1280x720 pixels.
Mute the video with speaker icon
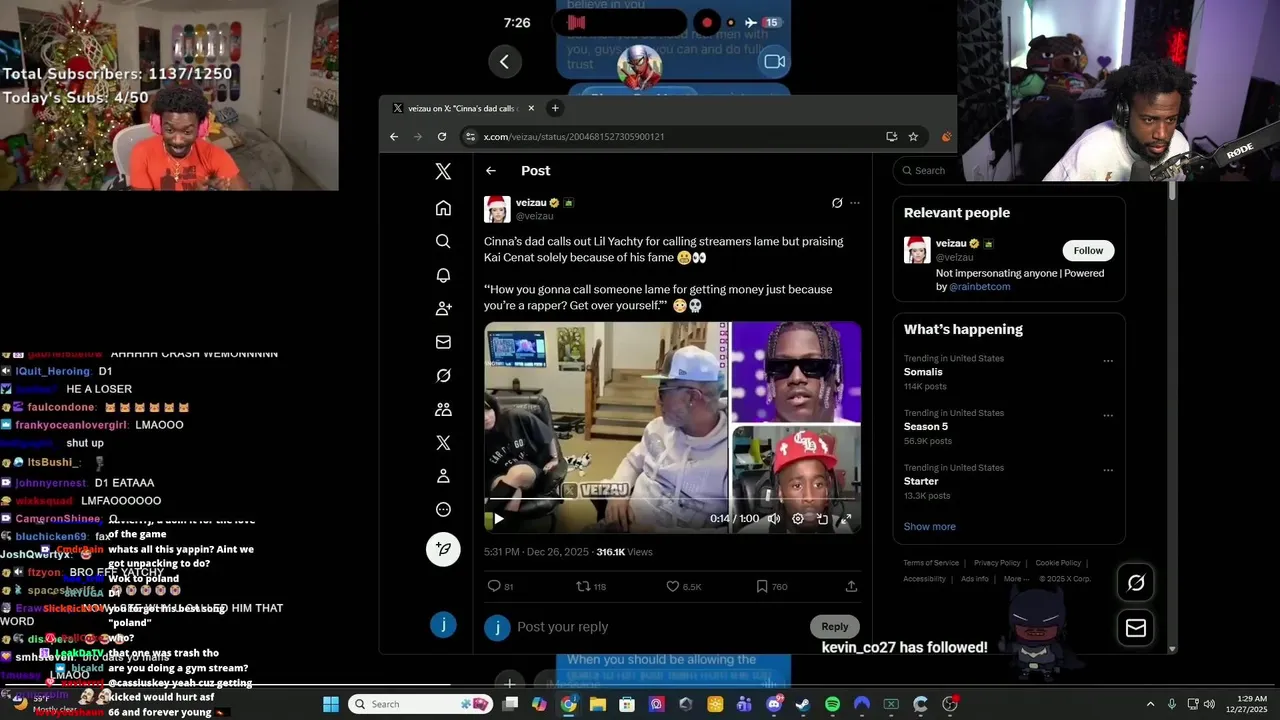pos(773,519)
